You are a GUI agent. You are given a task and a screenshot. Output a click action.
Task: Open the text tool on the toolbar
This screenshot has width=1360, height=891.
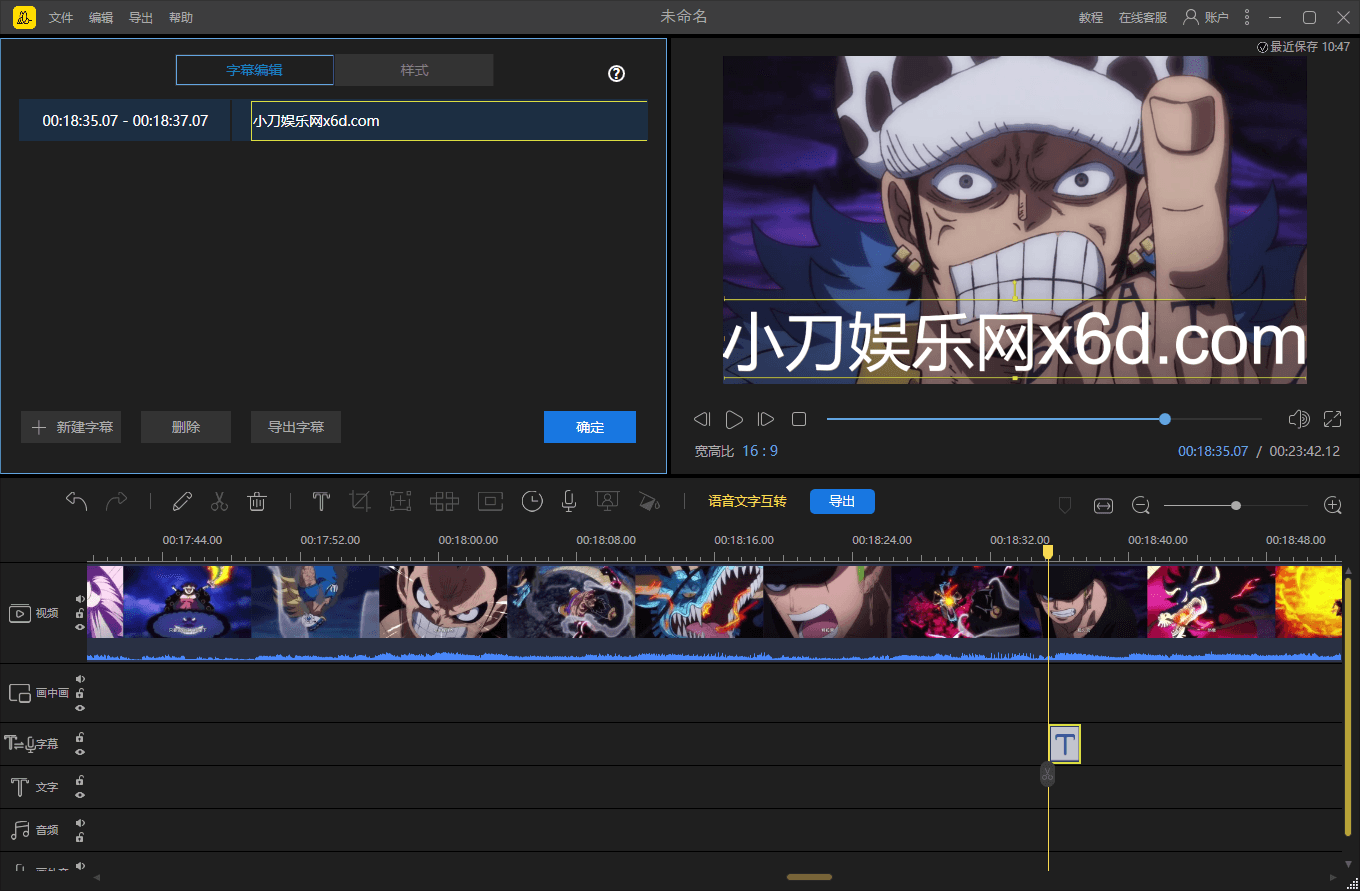(x=320, y=501)
